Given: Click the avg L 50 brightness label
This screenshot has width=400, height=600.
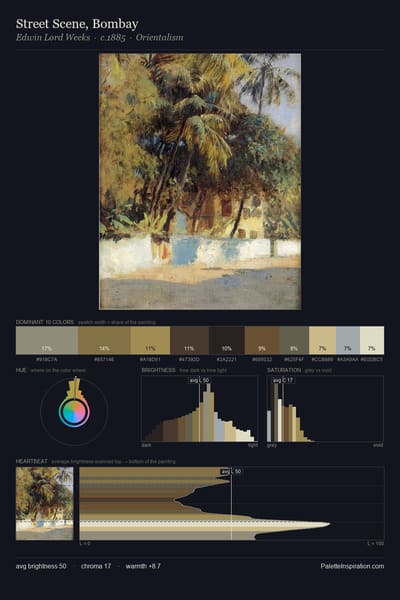Looking at the screenshot, I should click(199, 380).
